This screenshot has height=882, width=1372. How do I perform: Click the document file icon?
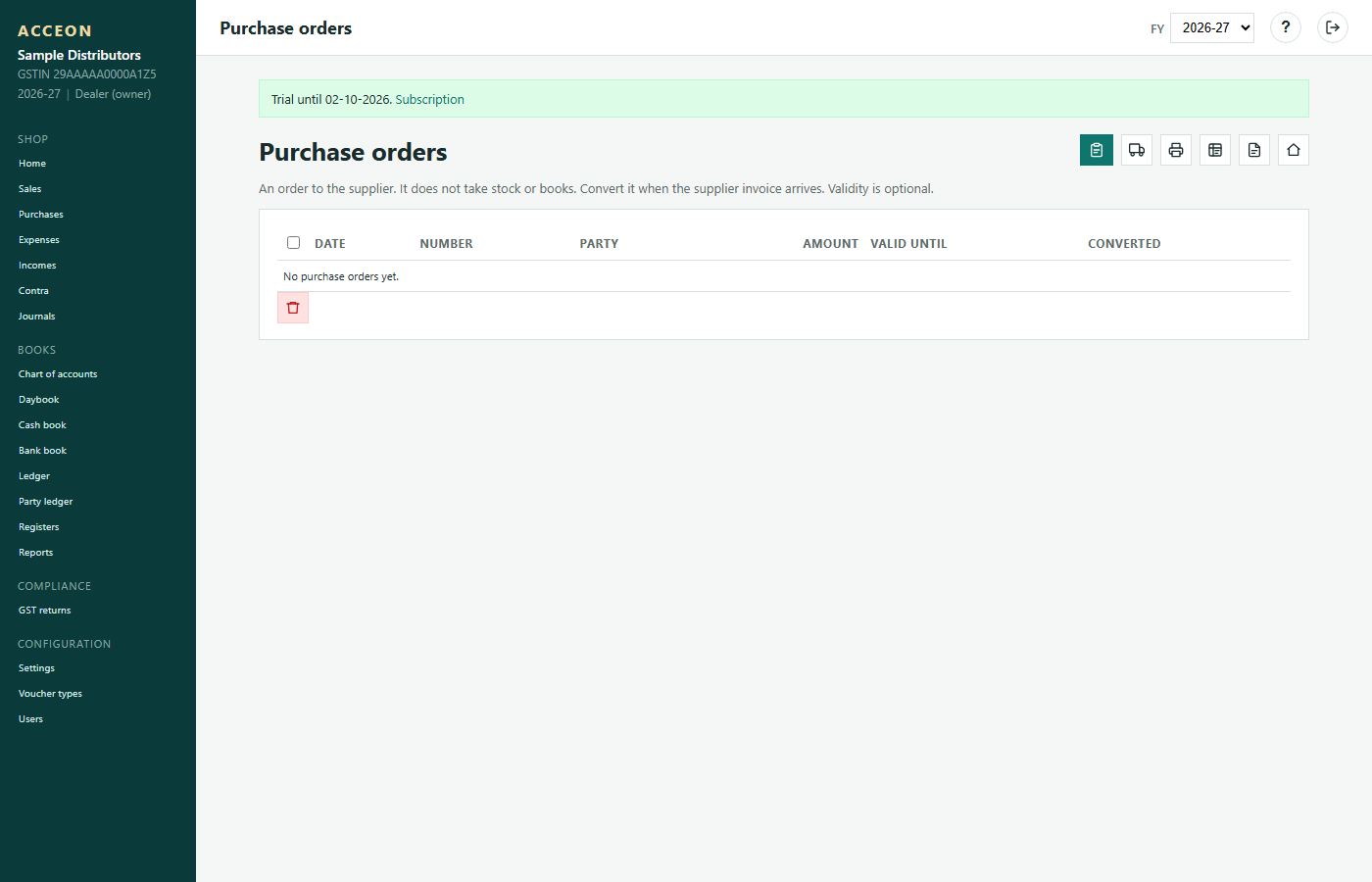pos(1254,150)
